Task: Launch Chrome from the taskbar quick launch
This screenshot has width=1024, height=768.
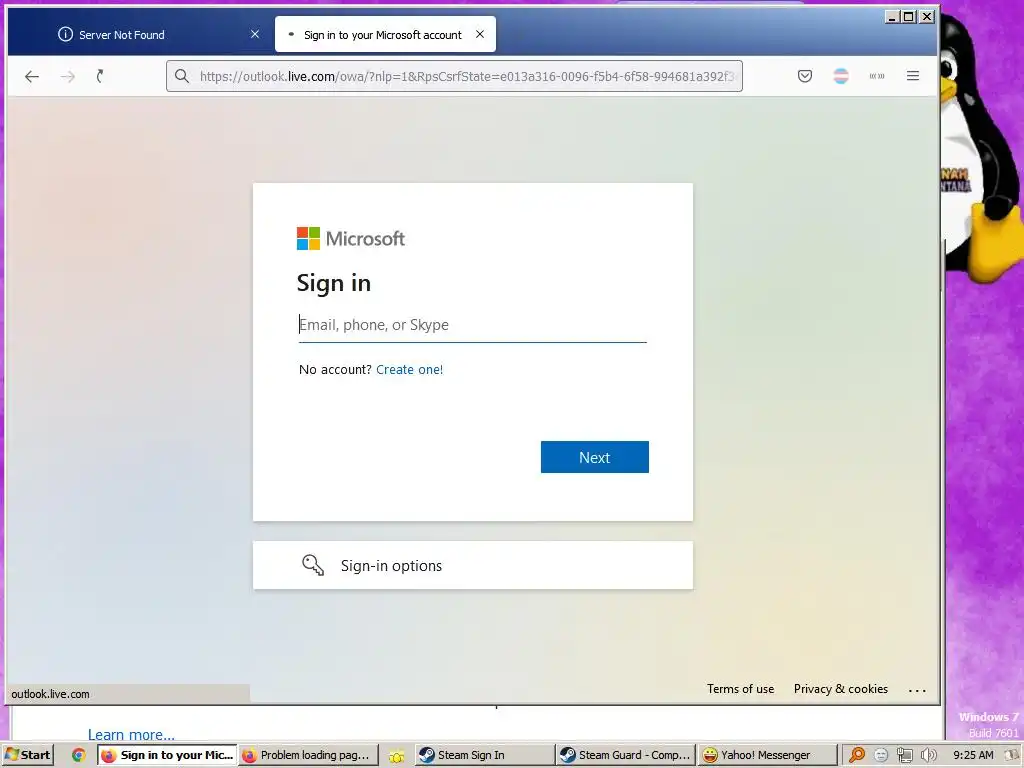Action: point(78,755)
